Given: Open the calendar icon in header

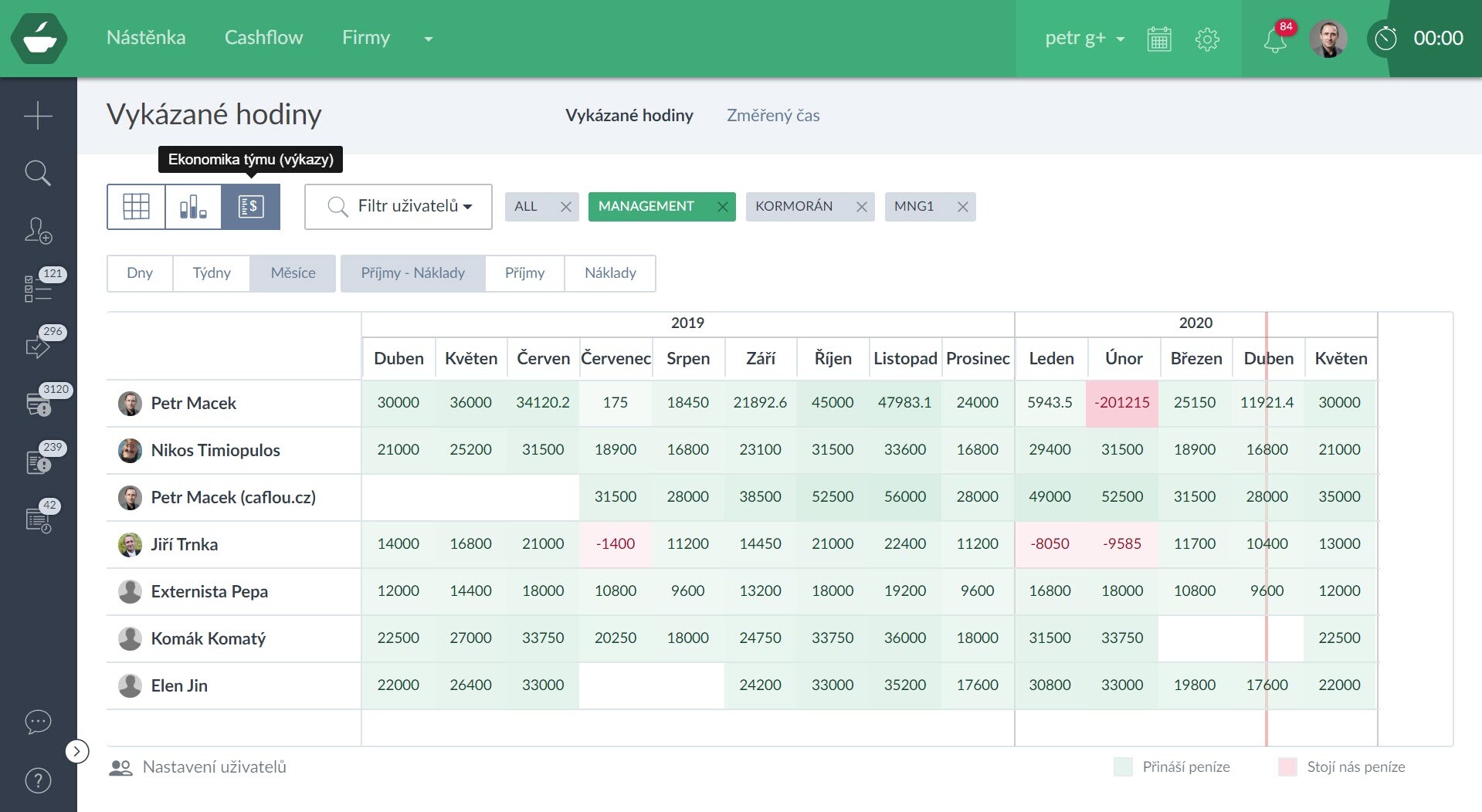Looking at the screenshot, I should click(1158, 39).
